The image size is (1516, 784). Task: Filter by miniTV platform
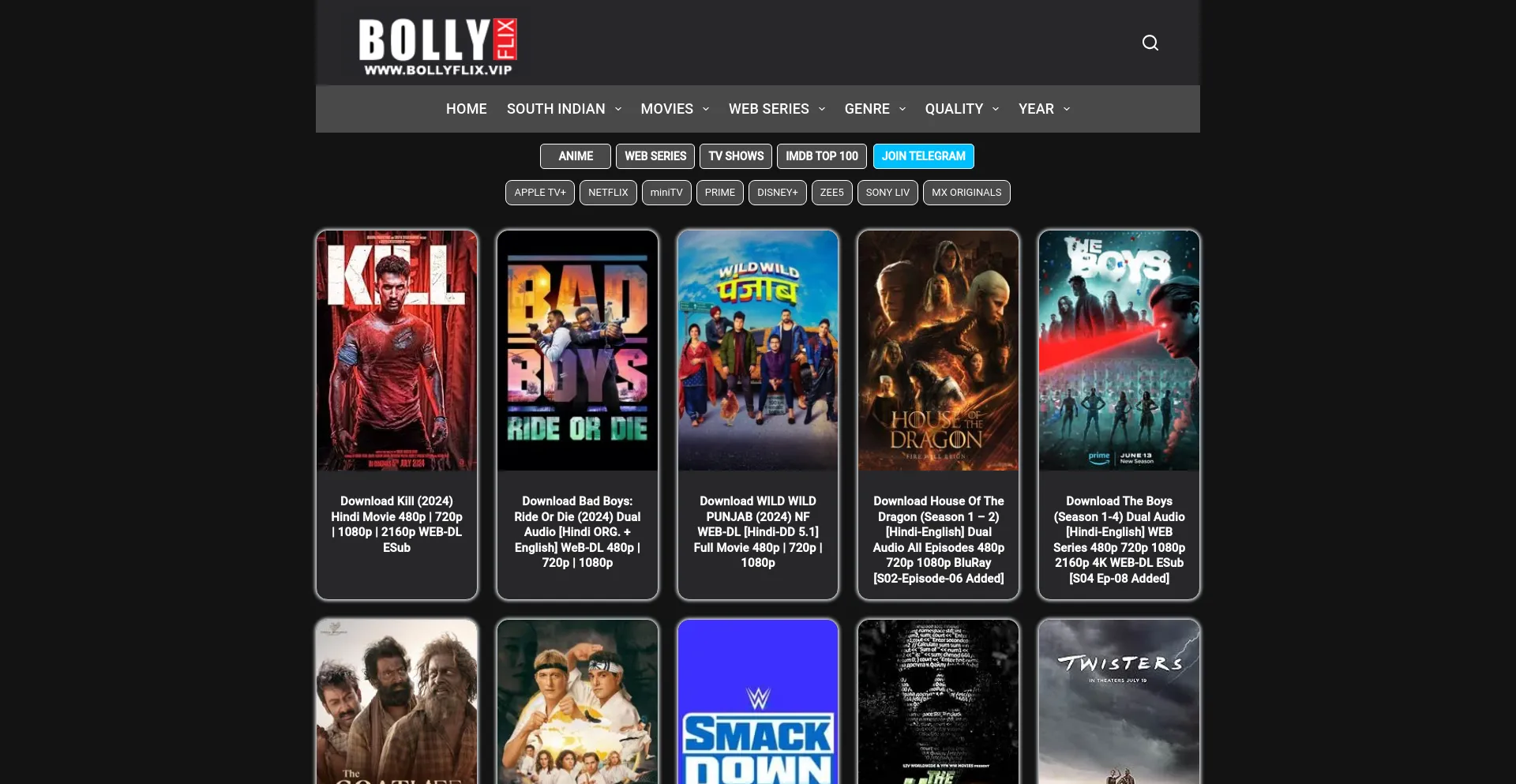click(666, 193)
